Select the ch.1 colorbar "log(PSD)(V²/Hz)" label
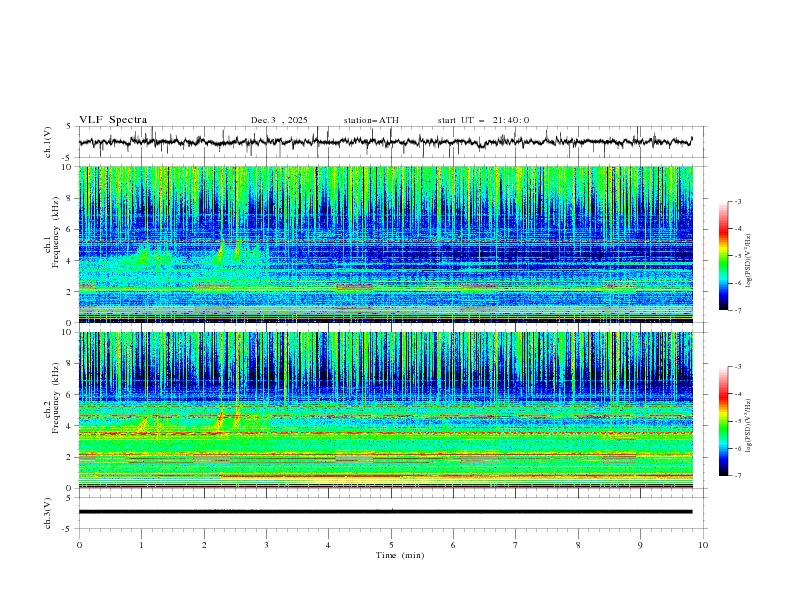Screen dimensions: 792x612 click(748, 261)
